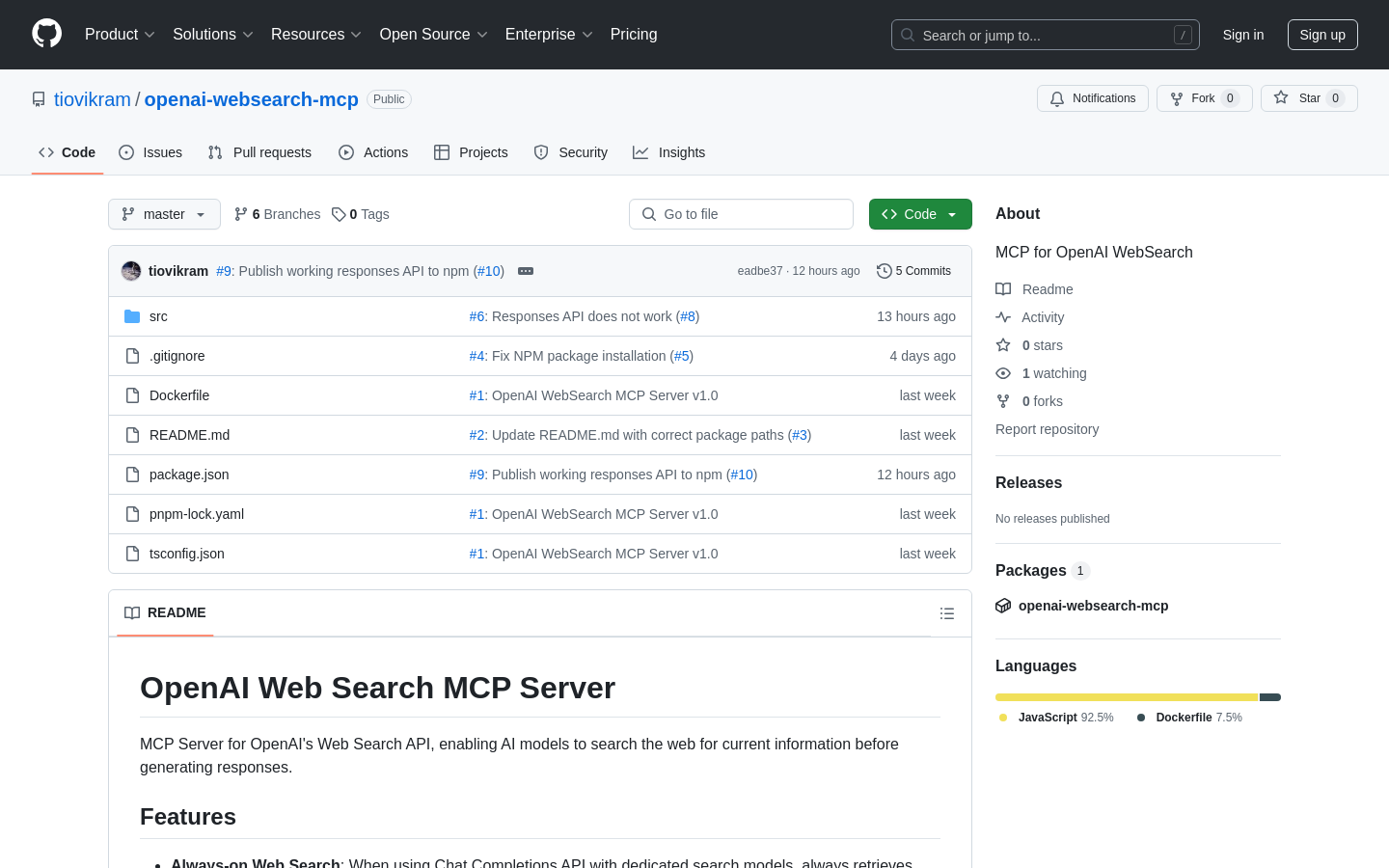The image size is (1389, 868).
Task: Click the search magnifier icon in header
Action: click(908, 35)
